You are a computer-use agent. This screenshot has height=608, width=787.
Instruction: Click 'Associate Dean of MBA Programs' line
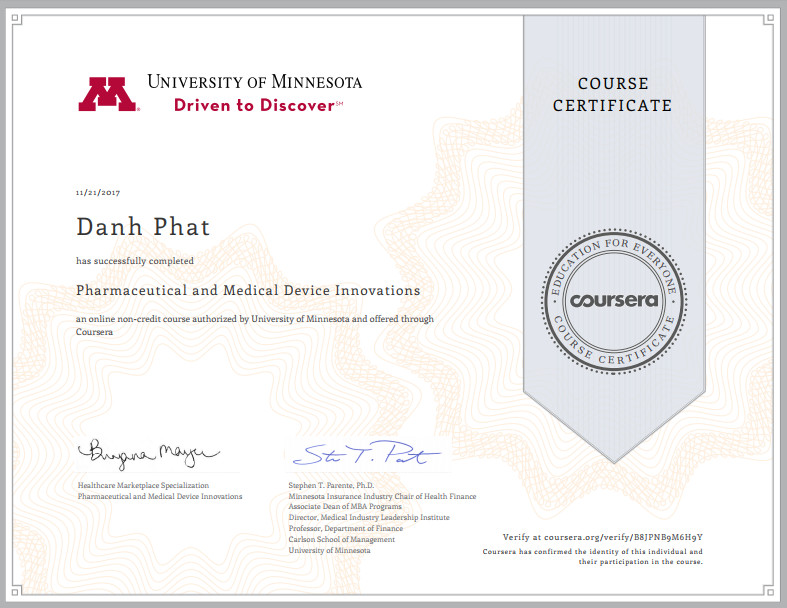tap(345, 507)
